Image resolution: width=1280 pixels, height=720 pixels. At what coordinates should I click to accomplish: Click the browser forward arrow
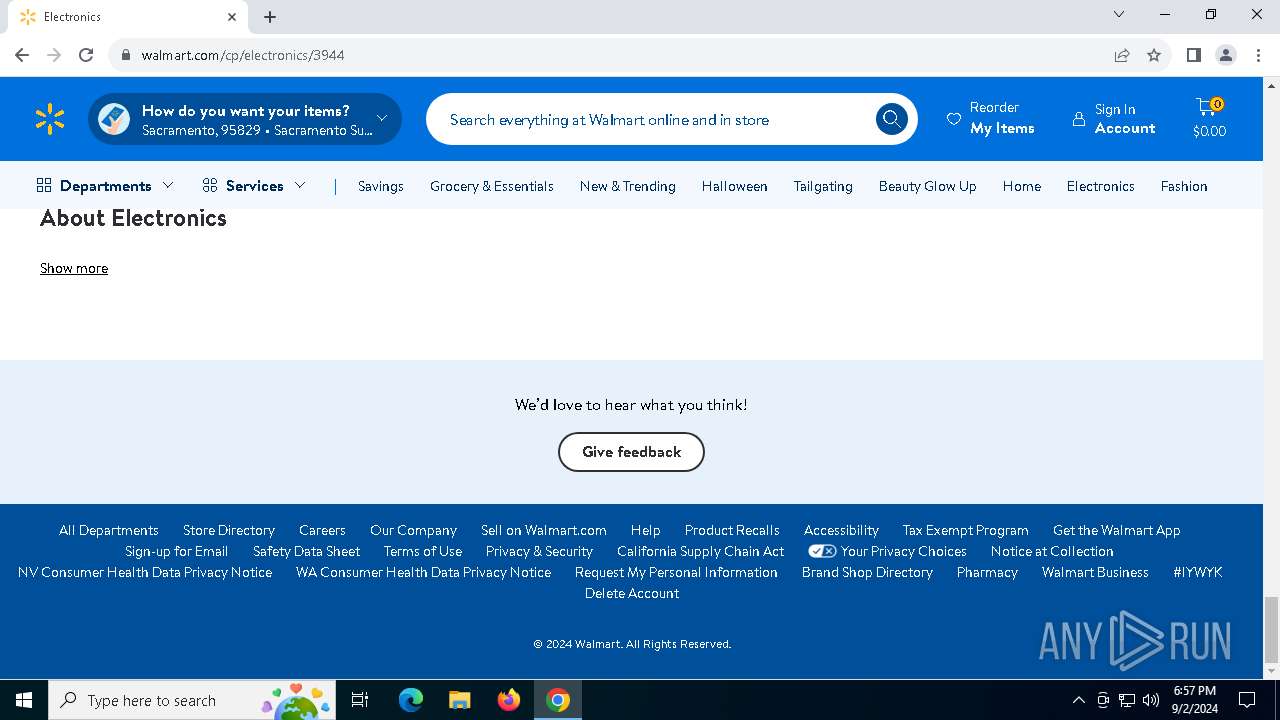(x=54, y=55)
